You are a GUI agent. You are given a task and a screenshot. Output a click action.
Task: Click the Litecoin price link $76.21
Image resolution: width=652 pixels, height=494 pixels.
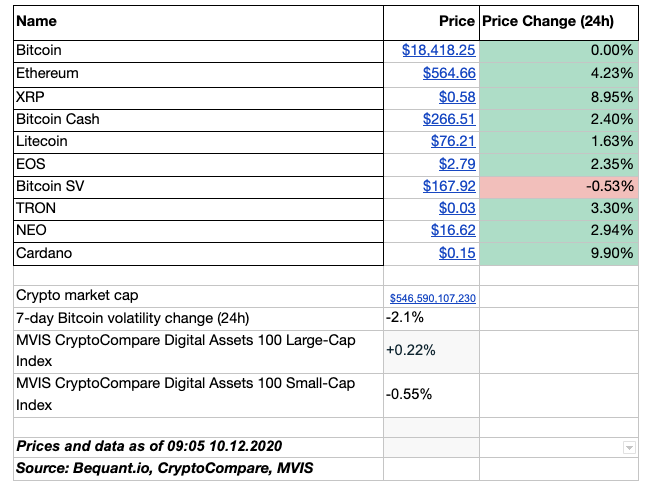[453, 141]
